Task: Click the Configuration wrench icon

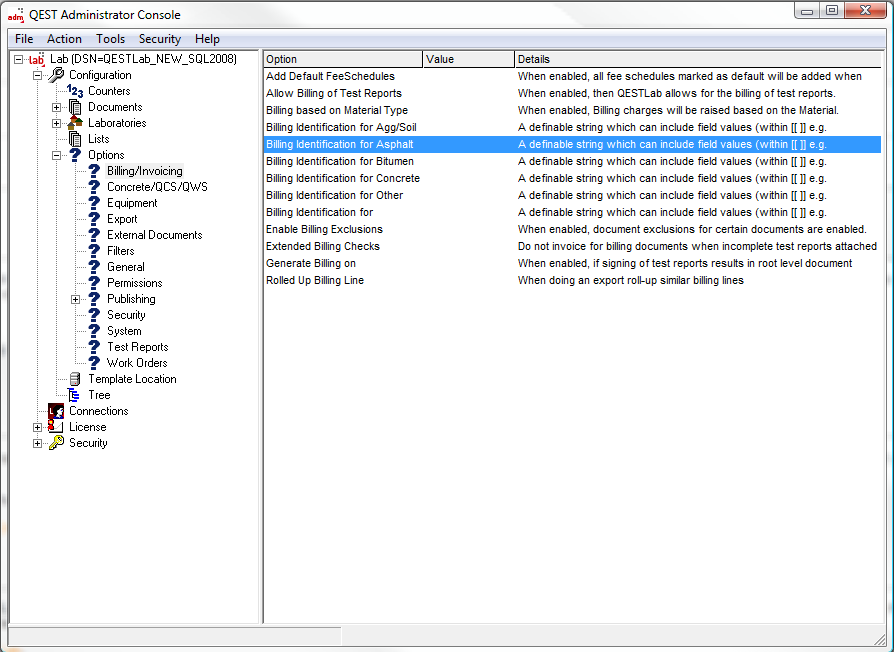Action: [x=56, y=75]
